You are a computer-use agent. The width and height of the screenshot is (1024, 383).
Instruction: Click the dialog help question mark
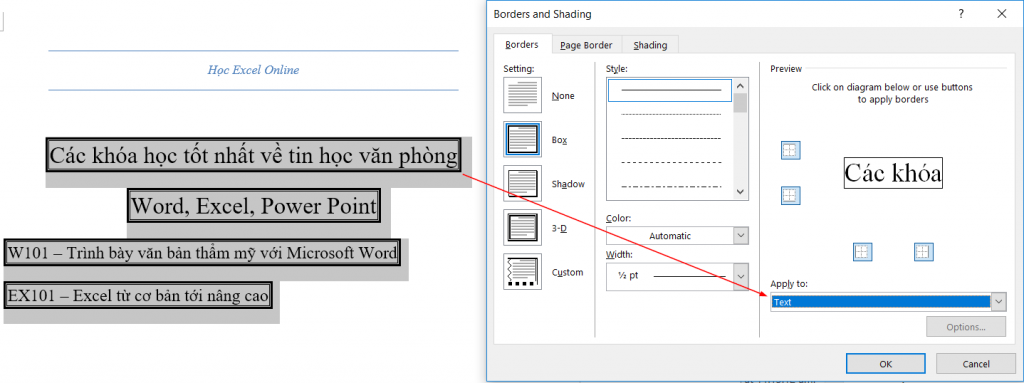(x=961, y=13)
